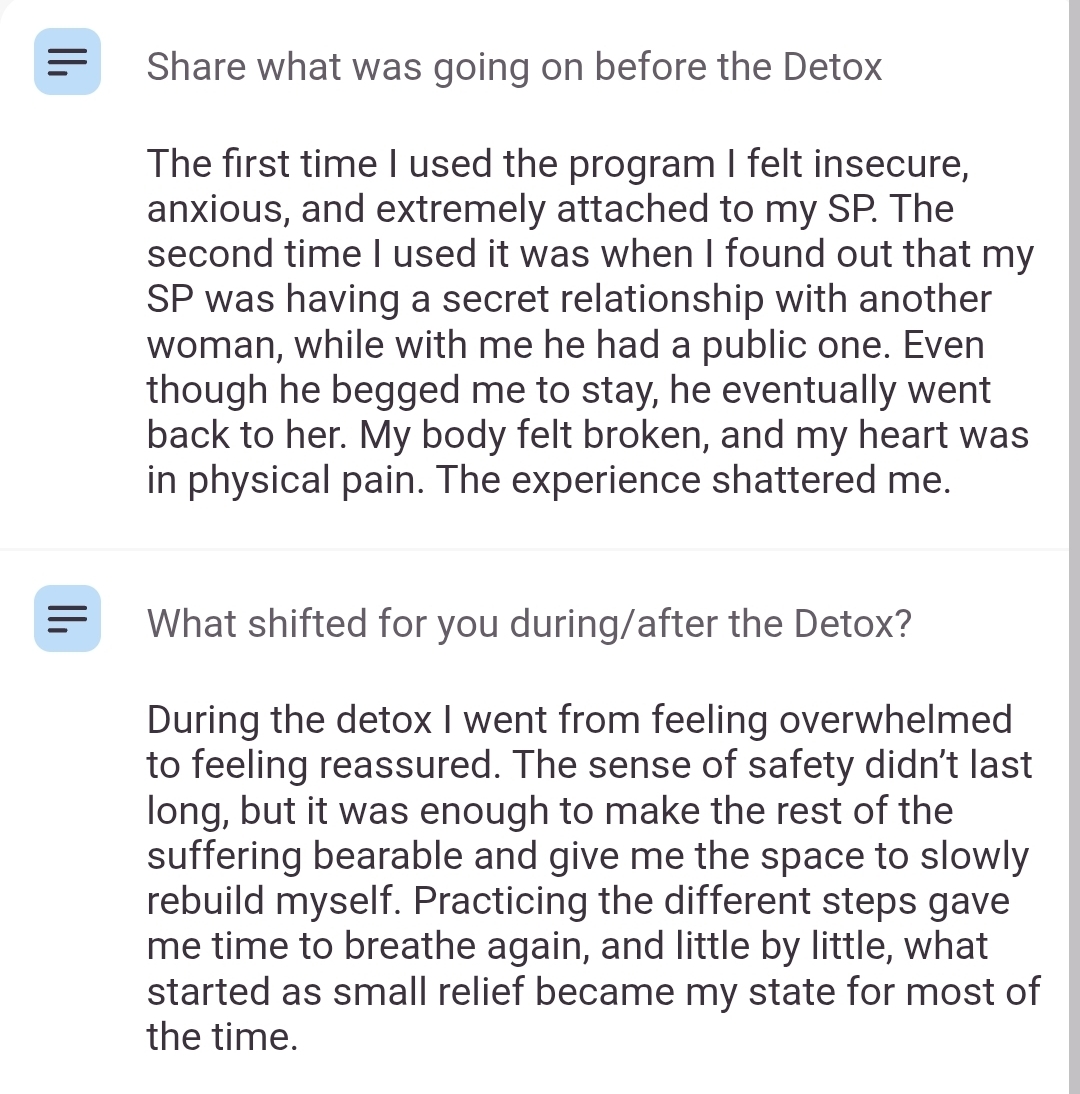
Task: Click the final line 'the time.'
Action: 222,1035
